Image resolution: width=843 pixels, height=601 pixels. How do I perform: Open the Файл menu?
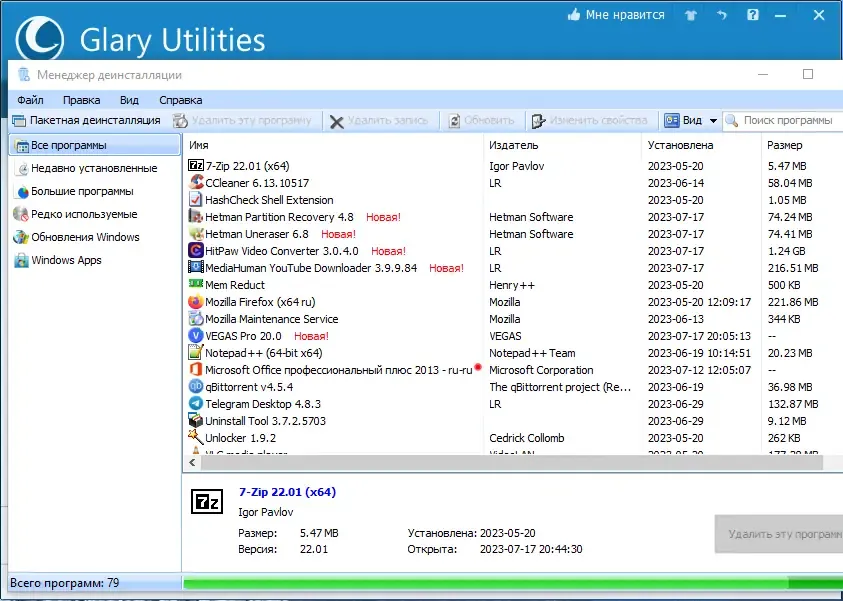pos(30,100)
